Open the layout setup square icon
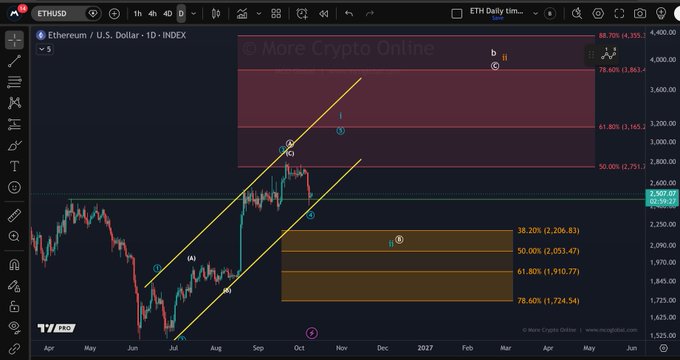The height and width of the screenshot is (360, 680). point(457,14)
